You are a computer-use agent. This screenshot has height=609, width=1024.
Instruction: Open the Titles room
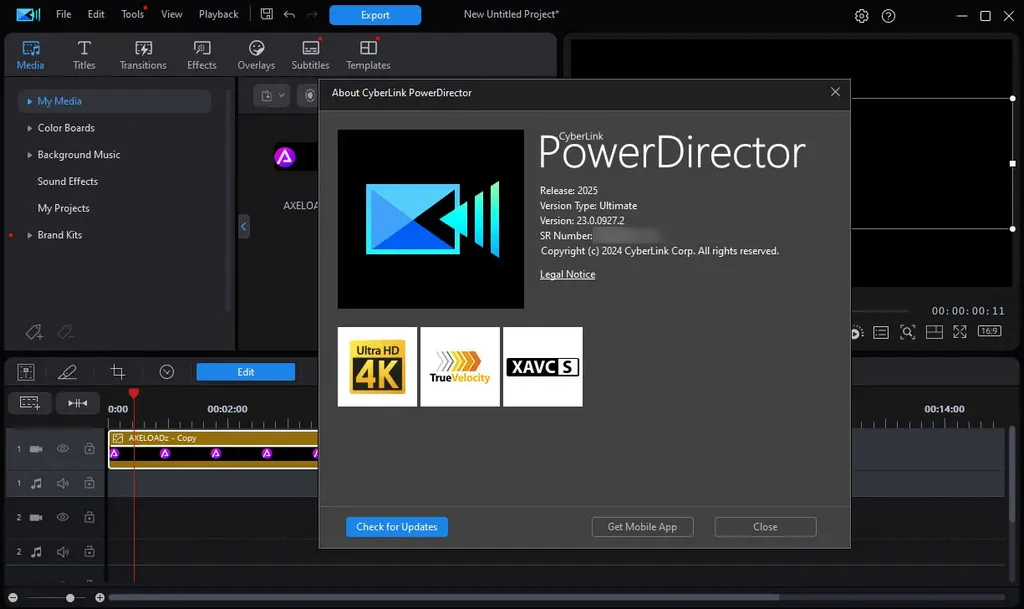pos(84,55)
